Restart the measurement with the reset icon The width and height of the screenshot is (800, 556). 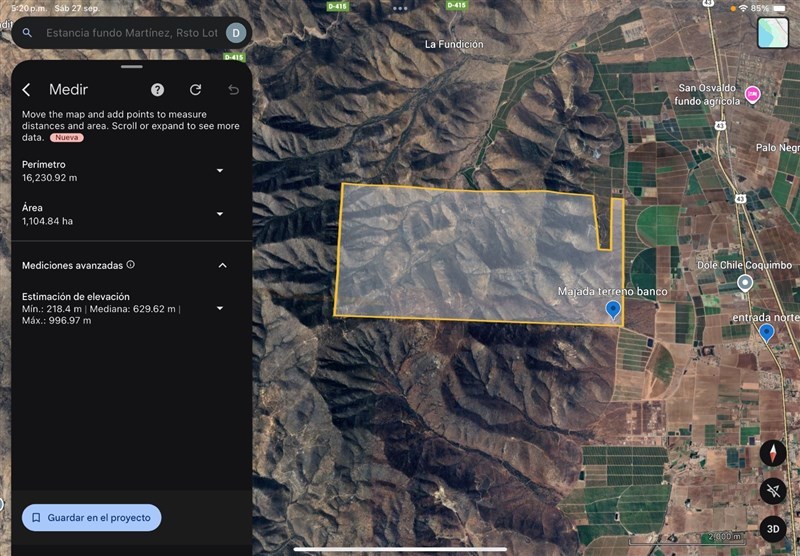(x=195, y=90)
